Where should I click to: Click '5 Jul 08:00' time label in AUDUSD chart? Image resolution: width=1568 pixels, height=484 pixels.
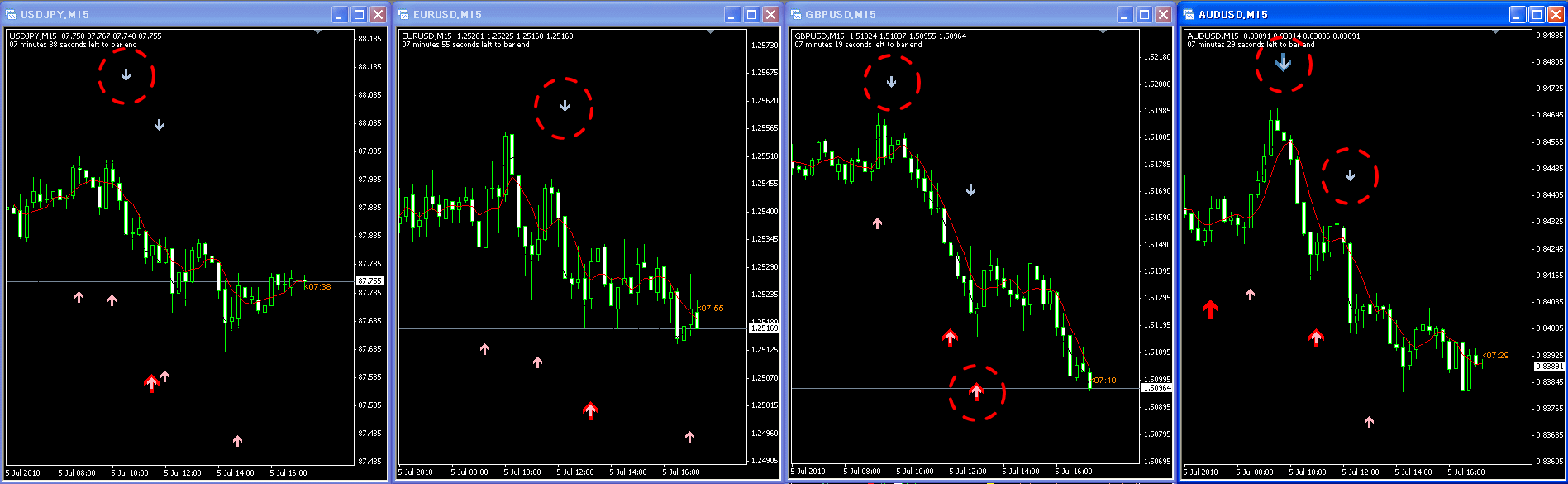1255,473
